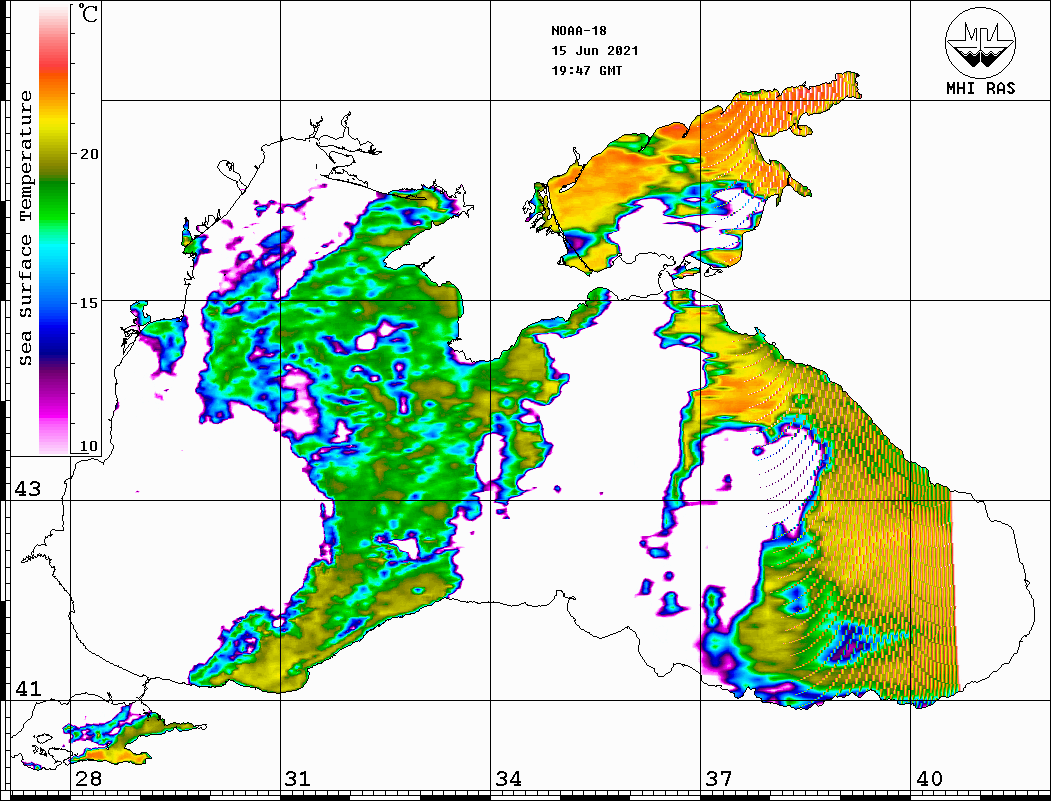
Task: Click latitude label '43'
Action: coord(28,489)
